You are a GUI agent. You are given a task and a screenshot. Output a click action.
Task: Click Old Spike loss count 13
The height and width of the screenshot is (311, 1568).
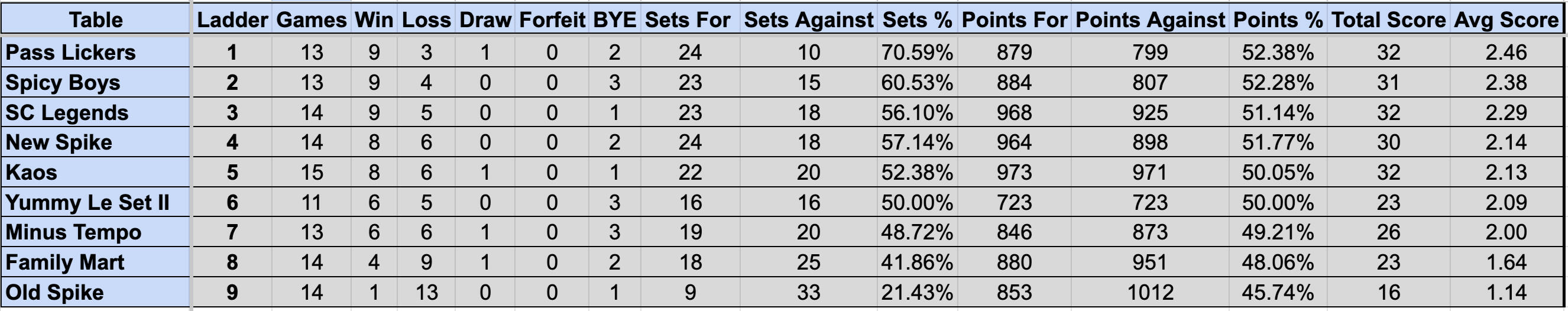426,292
